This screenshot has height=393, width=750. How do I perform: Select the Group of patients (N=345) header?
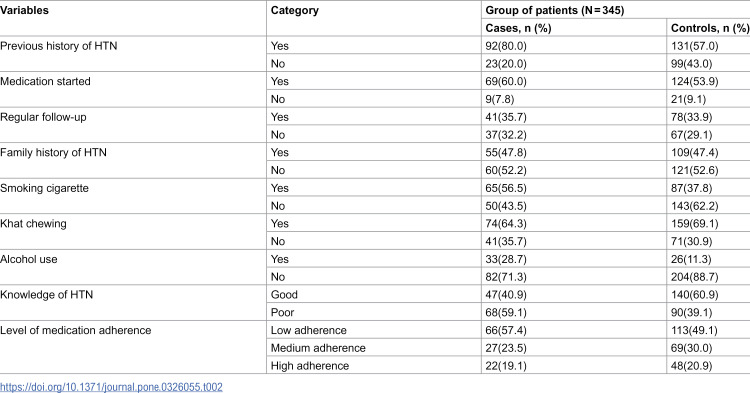tap(554, 11)
